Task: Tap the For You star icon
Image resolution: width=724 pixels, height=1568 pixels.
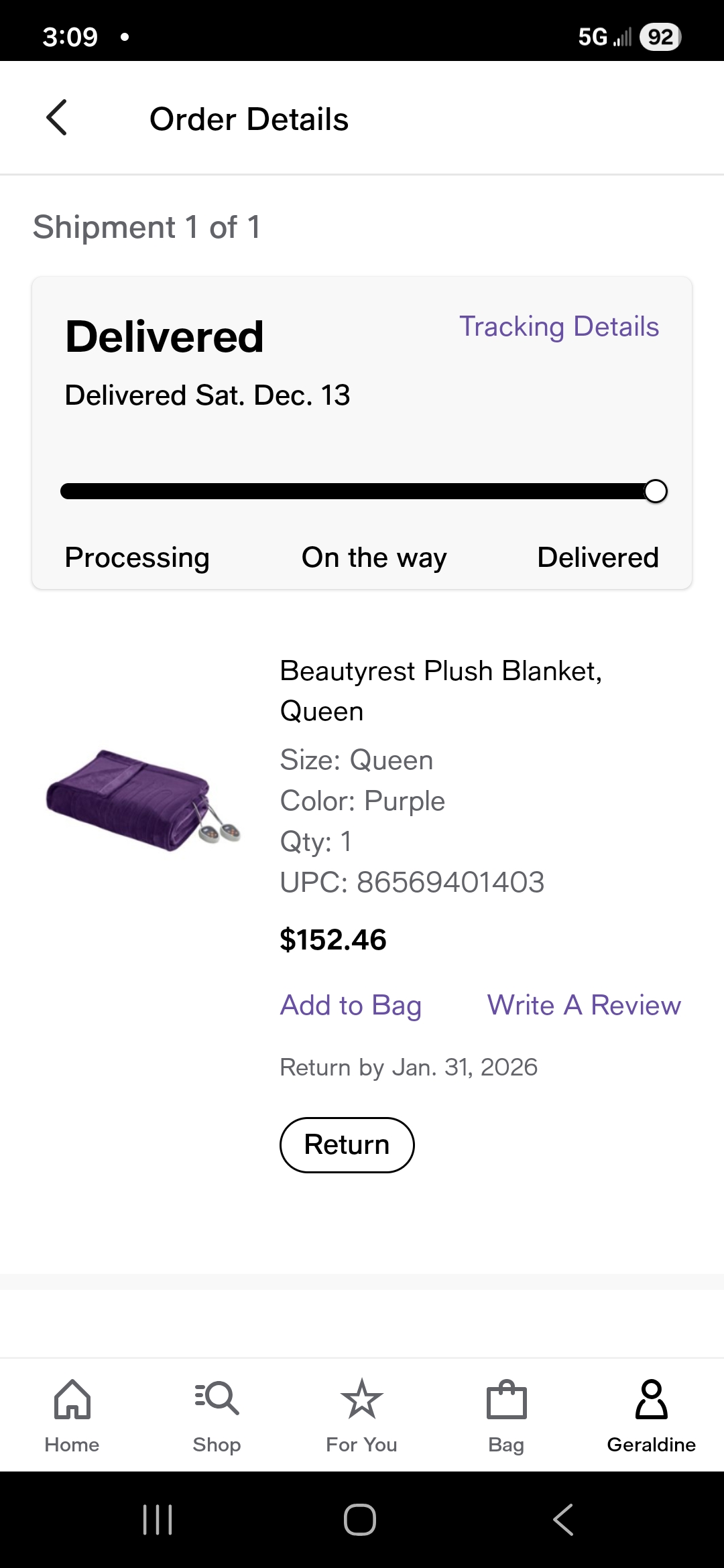Action: 362,1399
